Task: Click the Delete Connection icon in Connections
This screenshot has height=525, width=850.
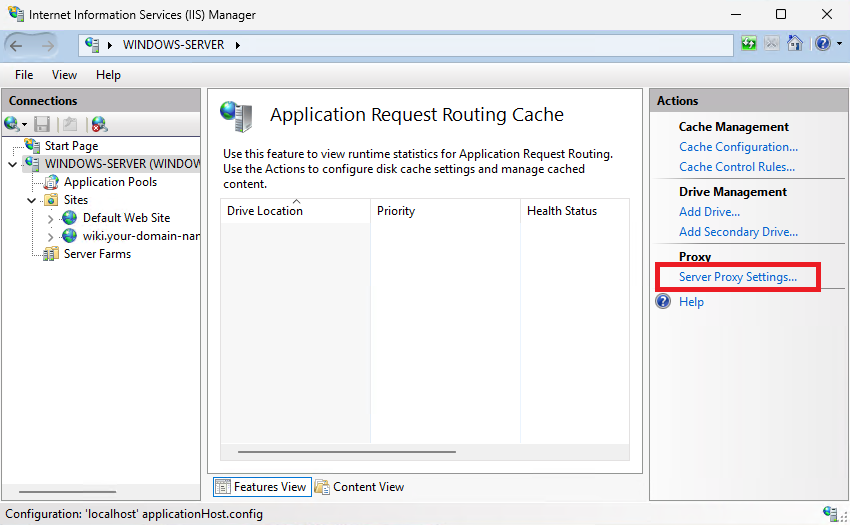Action: tap(99, 124)
